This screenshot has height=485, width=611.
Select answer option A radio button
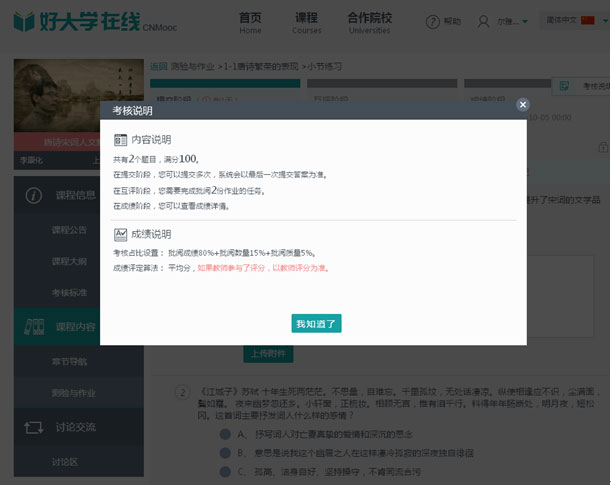coord(226,435)
